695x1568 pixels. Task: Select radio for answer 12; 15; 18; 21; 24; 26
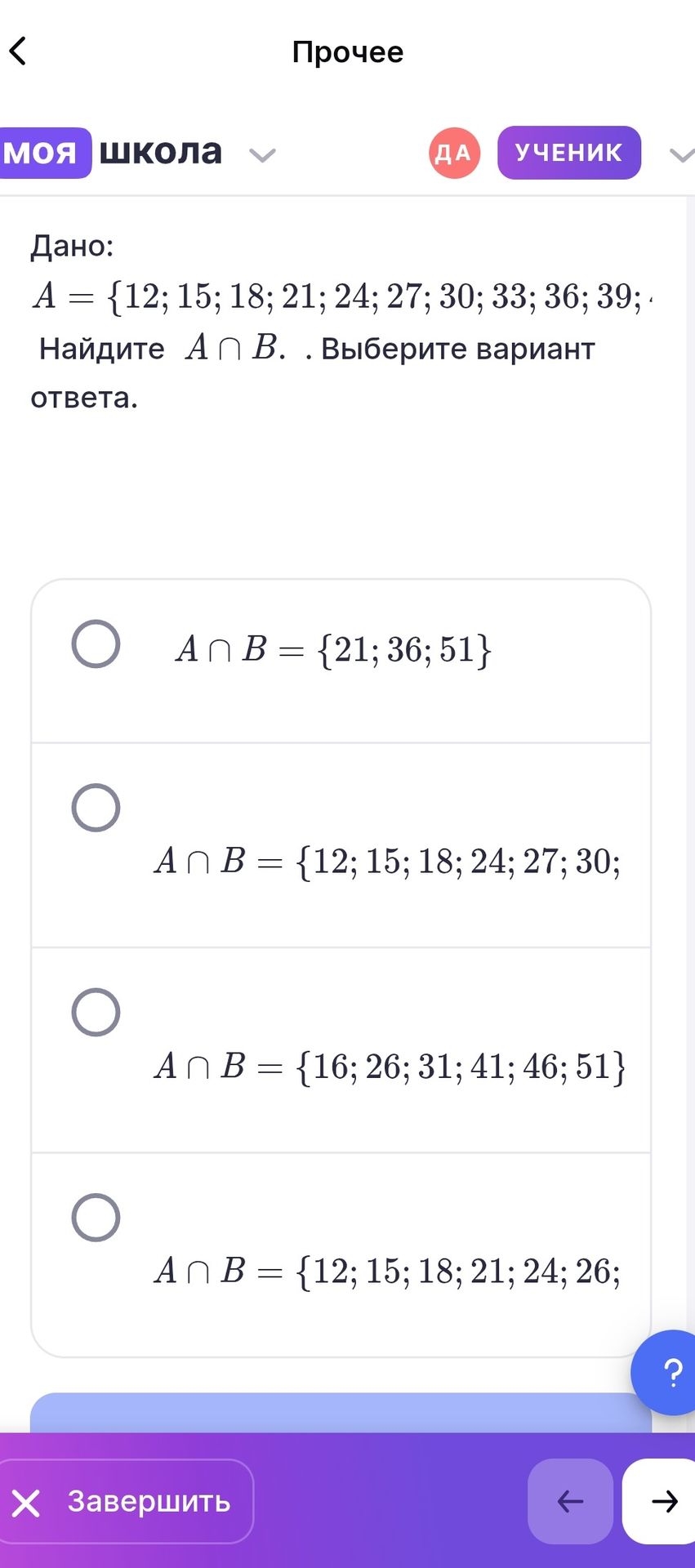[96, 1218]
